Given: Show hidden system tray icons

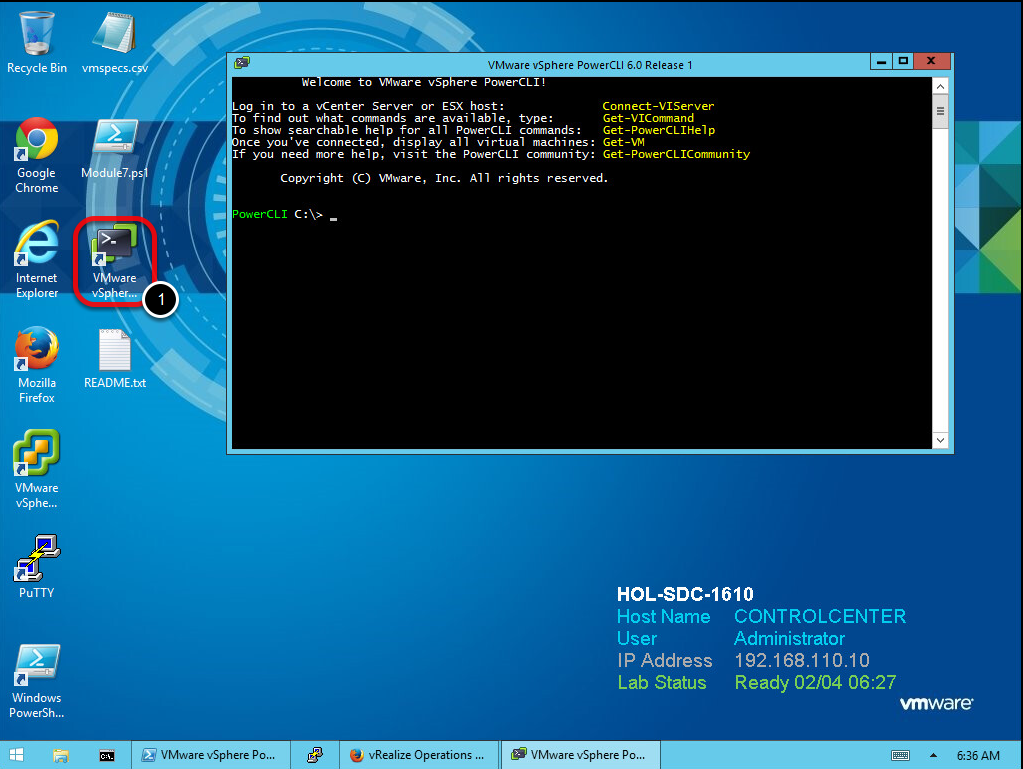Looking at the screenshot, I should (x=933, y=755).
